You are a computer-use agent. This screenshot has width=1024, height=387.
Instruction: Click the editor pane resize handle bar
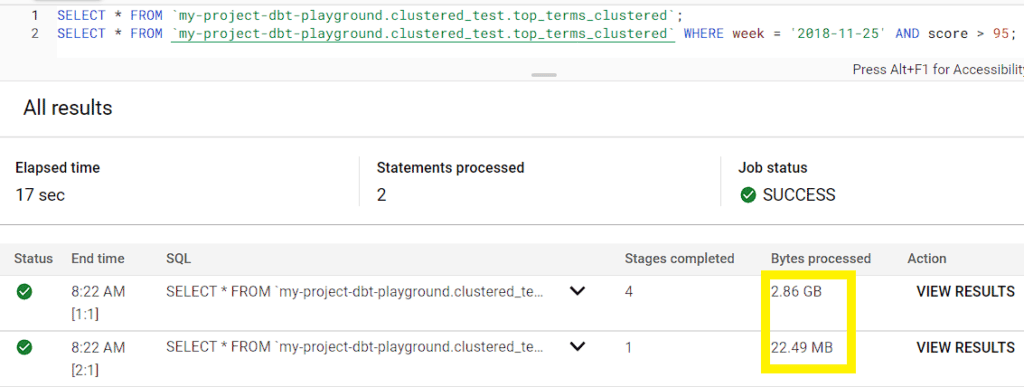click(x=544, y=75)
